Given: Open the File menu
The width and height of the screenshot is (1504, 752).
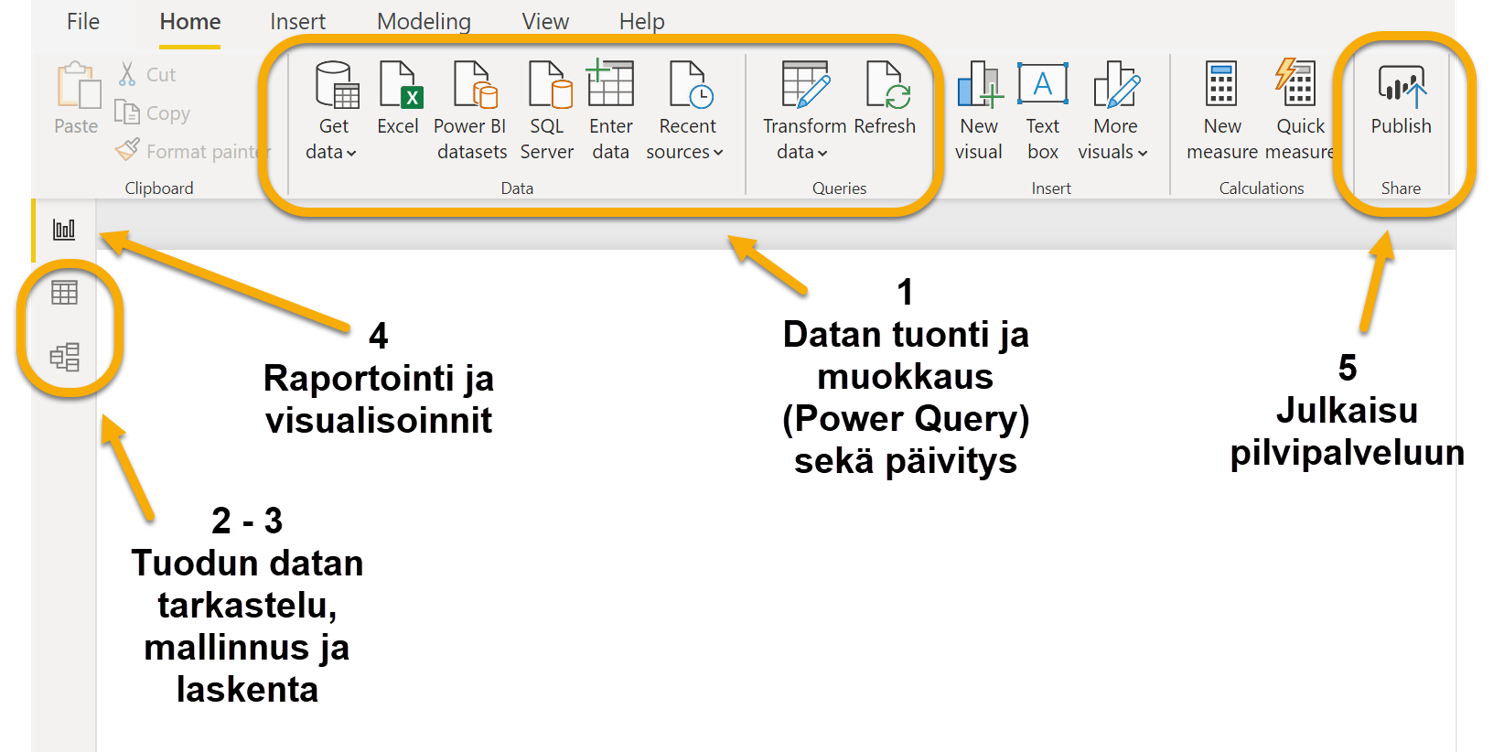Looking at the screenshot, I should pos(83,21).
